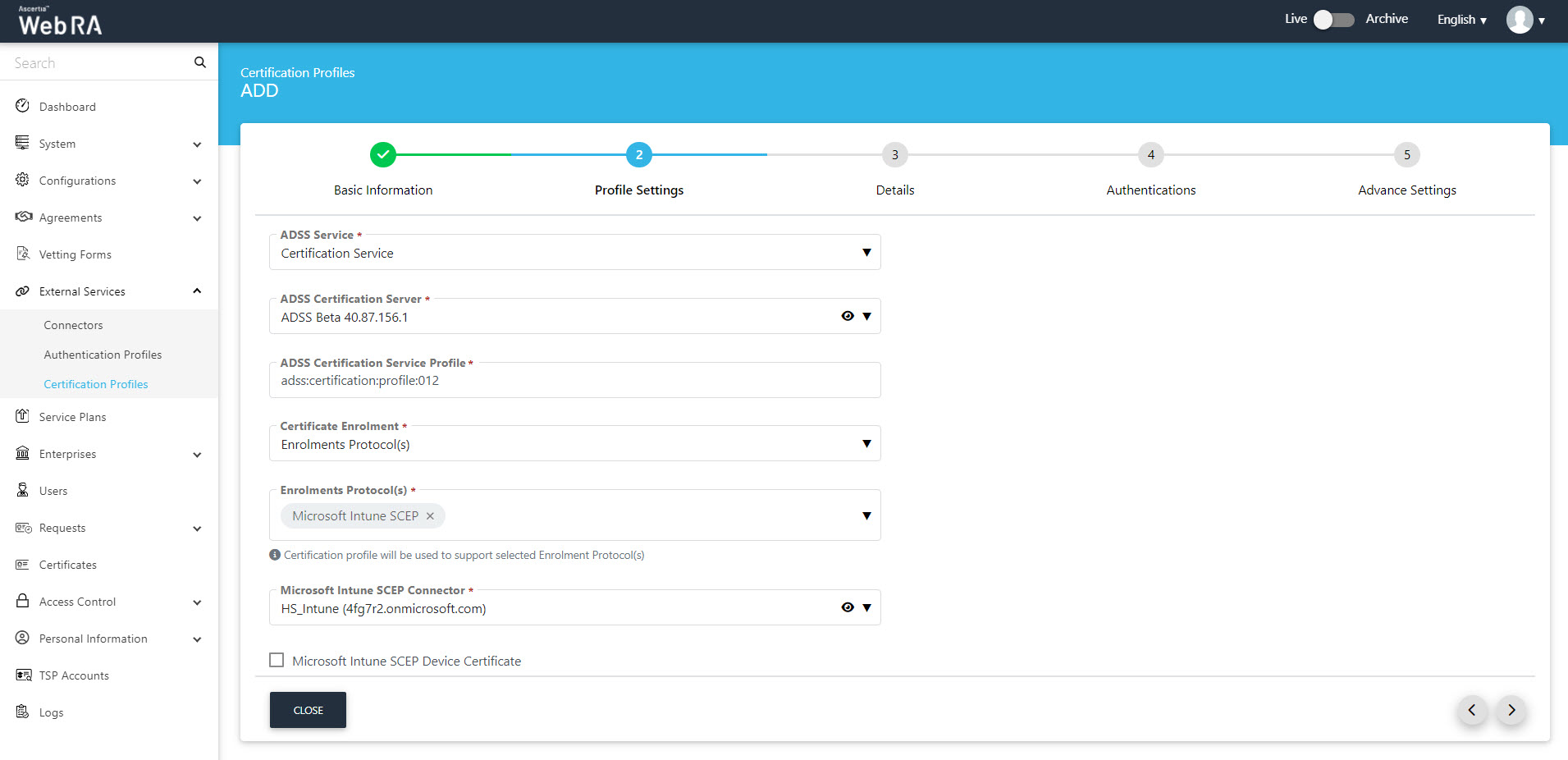Expand the Personal Information chevron
The height and width of the screenshot is (760, 1568).
click(197, 639)
